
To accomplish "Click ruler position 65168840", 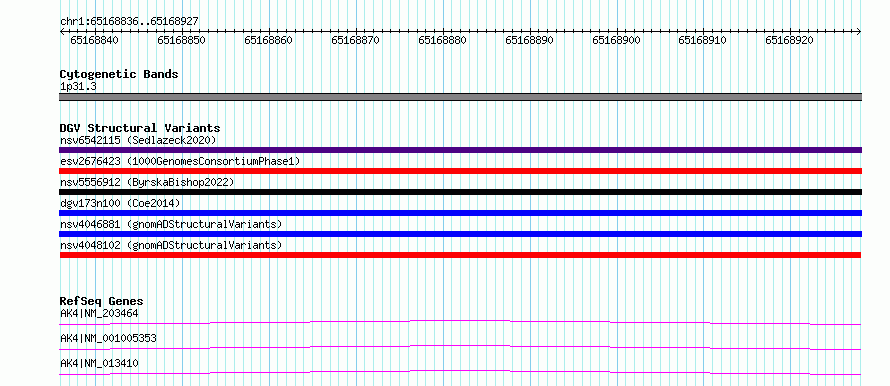I will (95, 40).
